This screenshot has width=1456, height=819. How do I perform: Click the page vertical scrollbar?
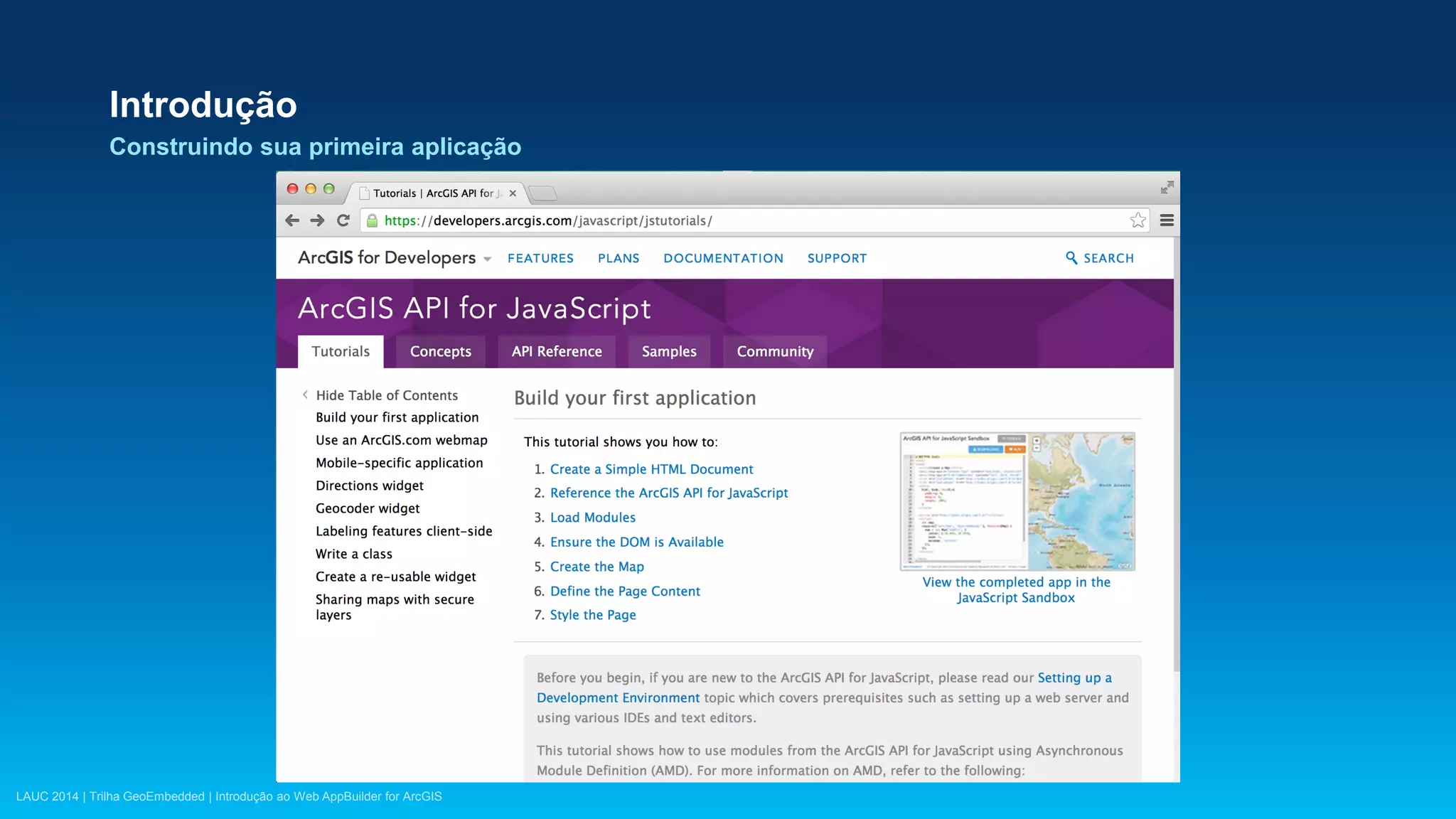pos(1177,455)
